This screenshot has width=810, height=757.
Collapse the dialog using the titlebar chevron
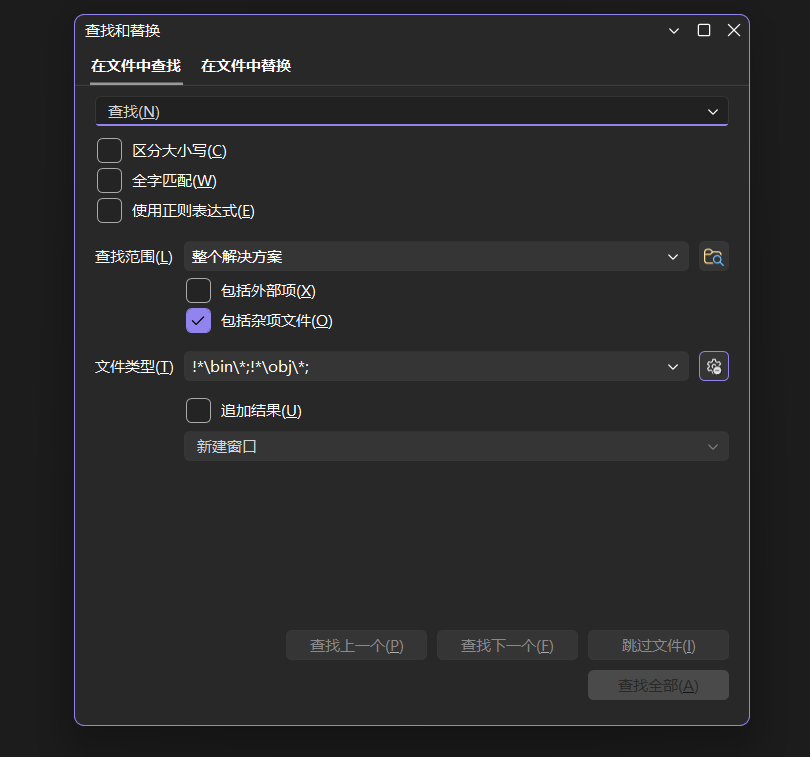coord(673,30)
